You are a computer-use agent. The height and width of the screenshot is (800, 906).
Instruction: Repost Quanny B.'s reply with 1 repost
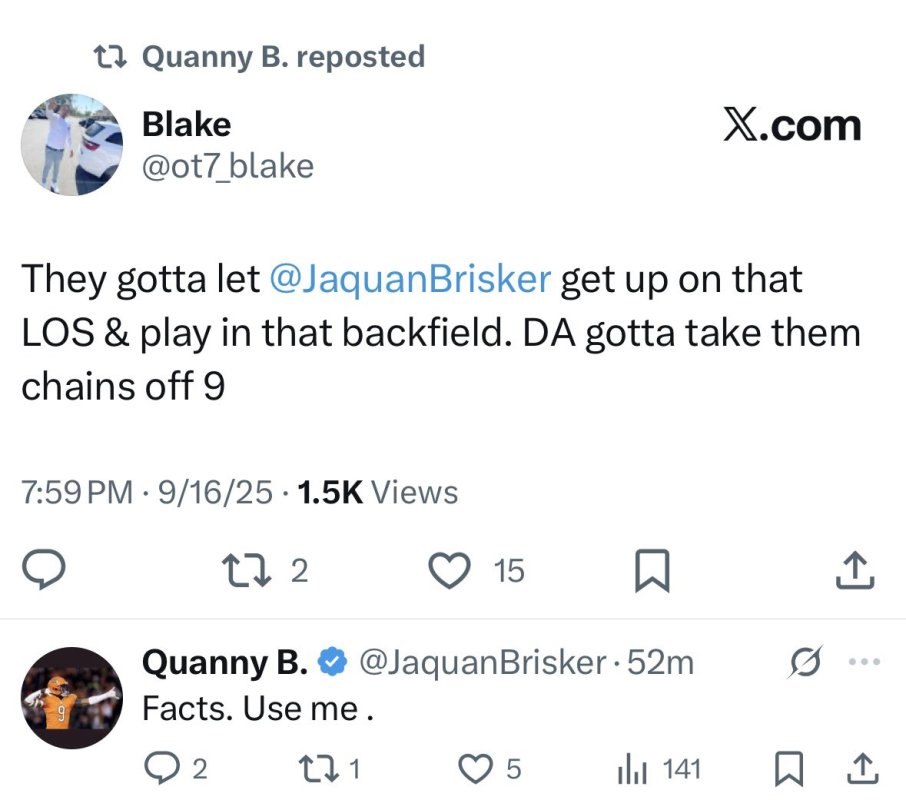pos(329,769)
